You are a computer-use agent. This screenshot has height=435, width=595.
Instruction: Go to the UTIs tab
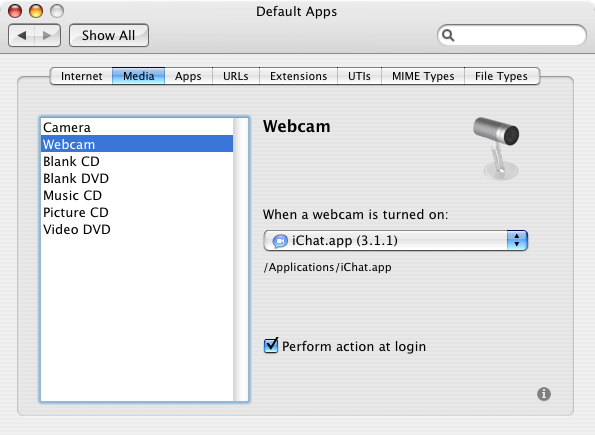tap(359, 76)
